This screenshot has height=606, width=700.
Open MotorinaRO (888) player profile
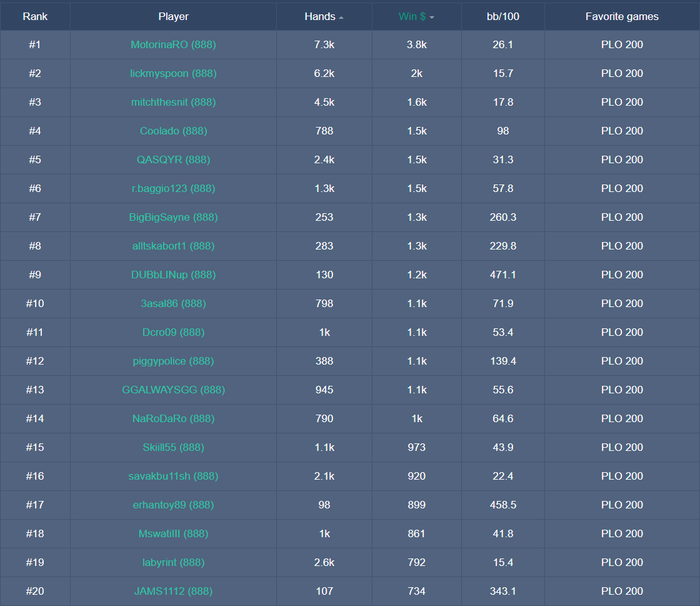coord(173,45)
